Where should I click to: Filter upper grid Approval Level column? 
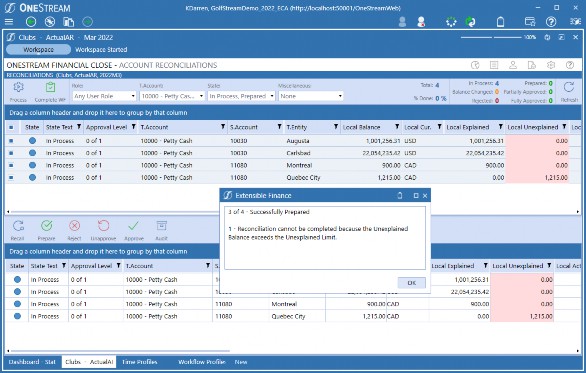click(133, 127)
